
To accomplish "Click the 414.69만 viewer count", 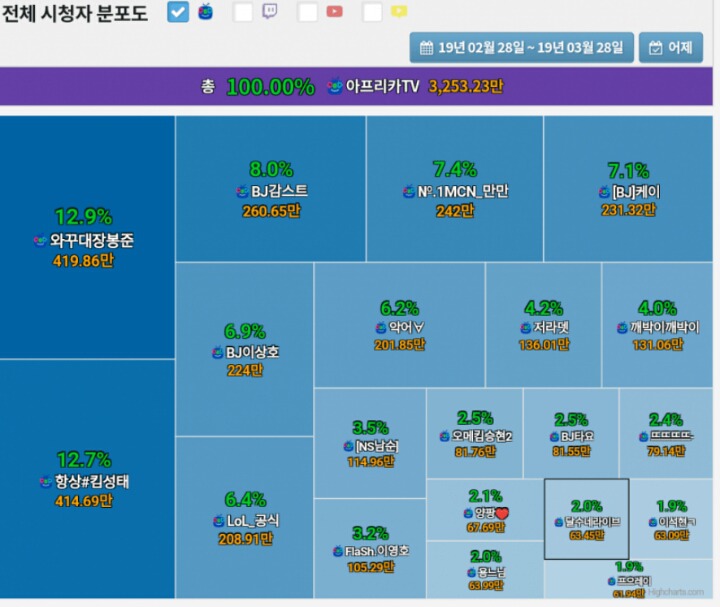I will click(x=83, y=500).
